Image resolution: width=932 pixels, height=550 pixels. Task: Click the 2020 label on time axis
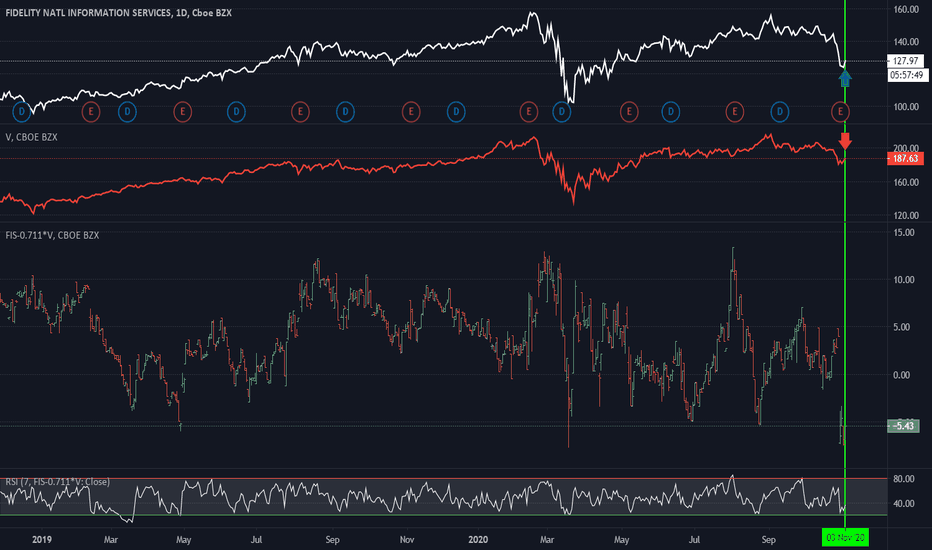tap(478, 540)
